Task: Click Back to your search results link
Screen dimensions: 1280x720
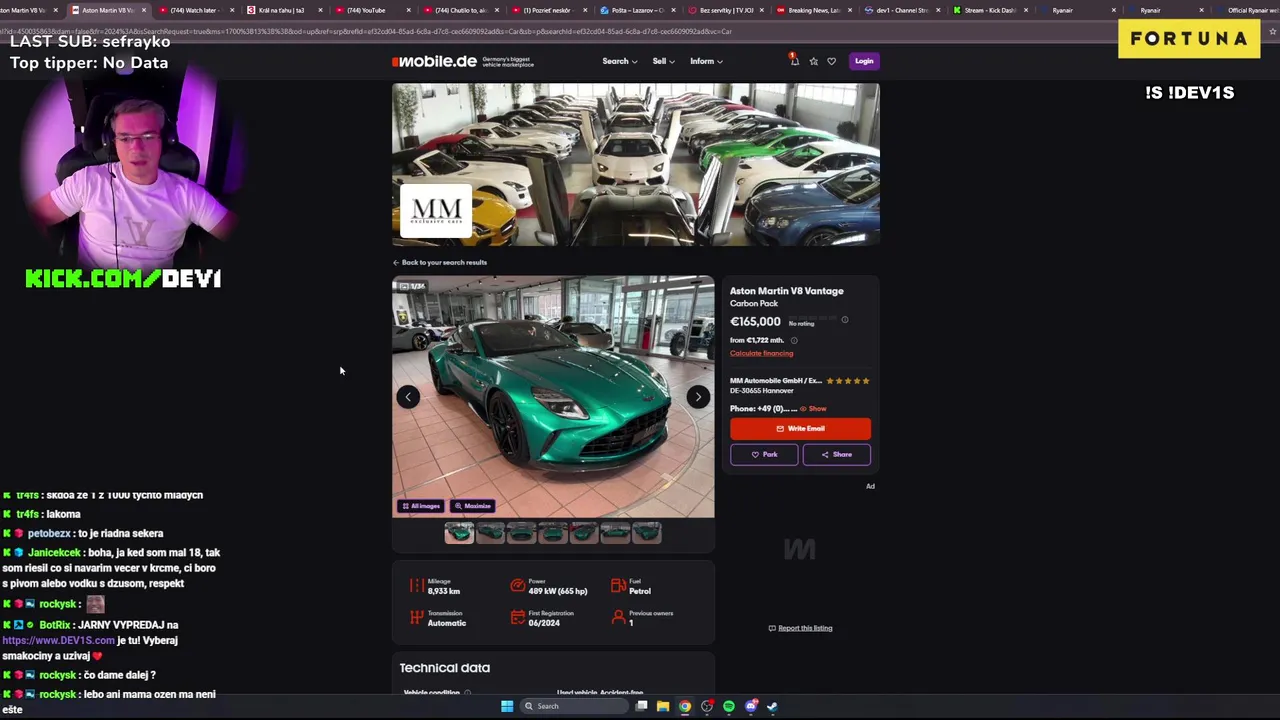Action: pyautogui.click(x=440, y=262)
